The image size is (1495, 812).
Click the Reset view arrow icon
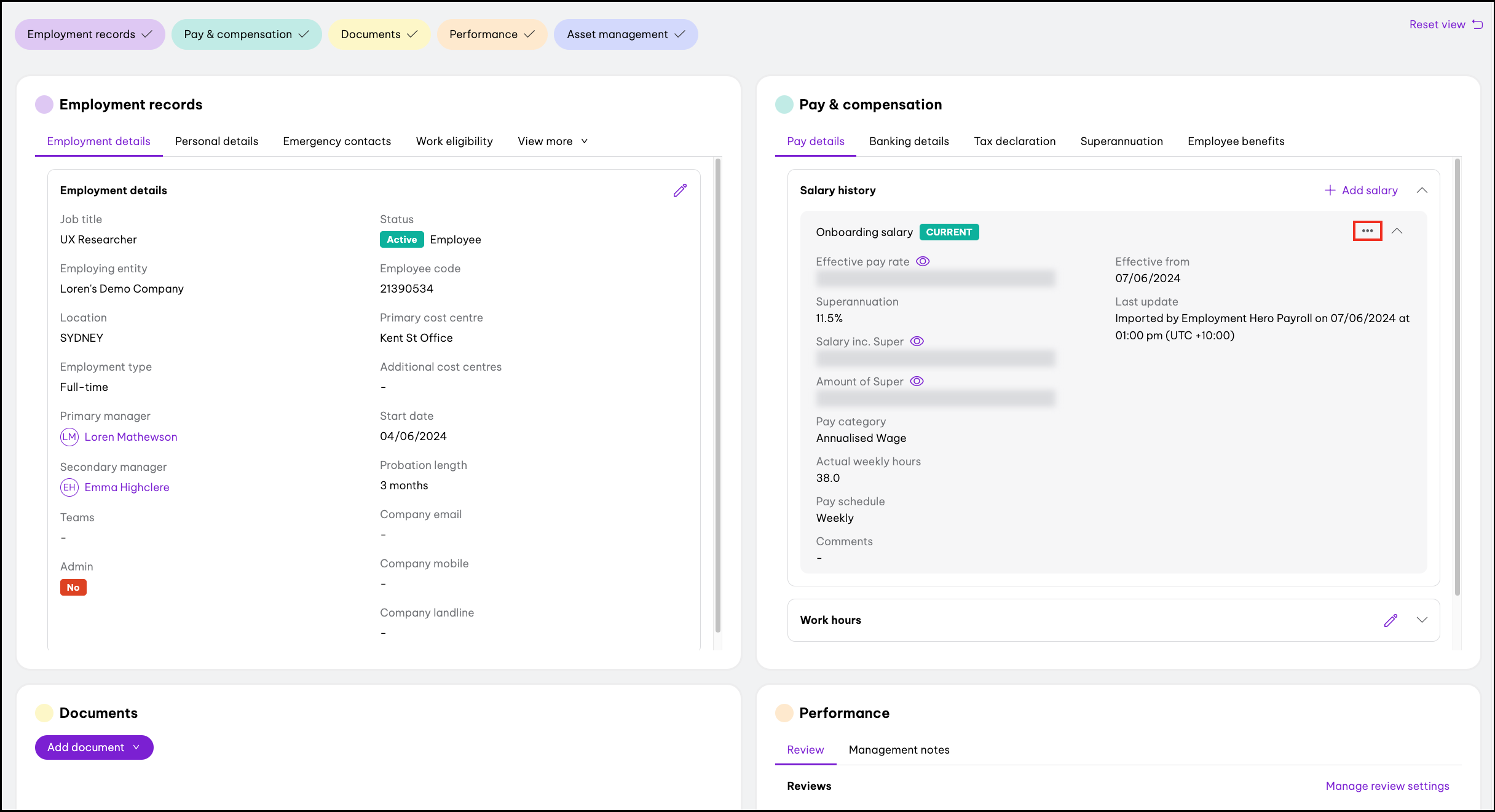coord(1478,25)
